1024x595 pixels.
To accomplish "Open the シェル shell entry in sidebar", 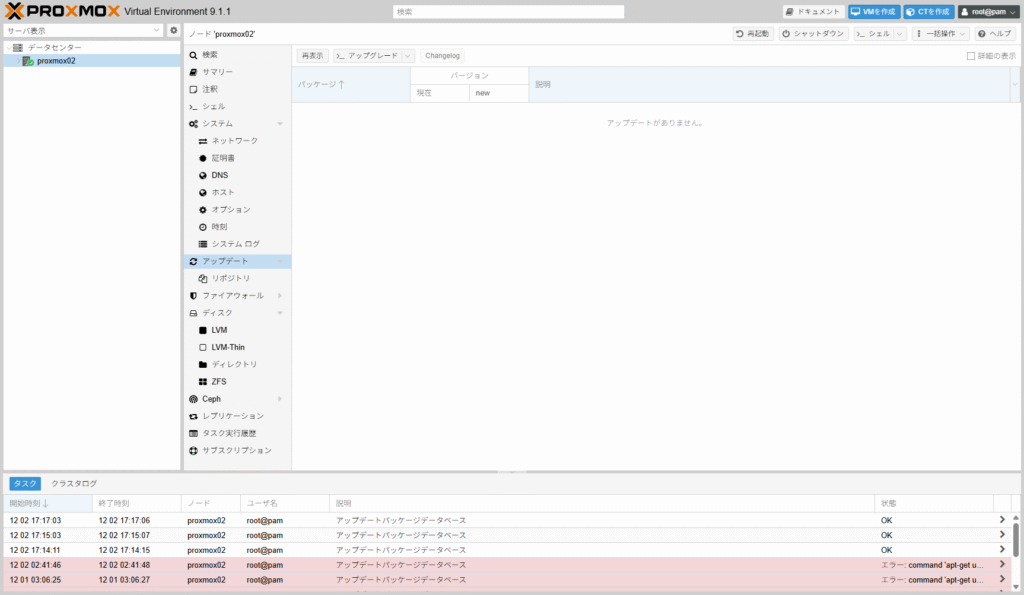I will [x=213, y=106].
